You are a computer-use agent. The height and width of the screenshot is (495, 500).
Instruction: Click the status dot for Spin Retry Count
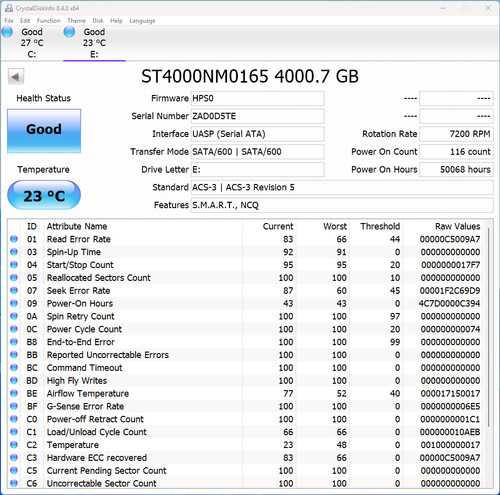[14, 316]
